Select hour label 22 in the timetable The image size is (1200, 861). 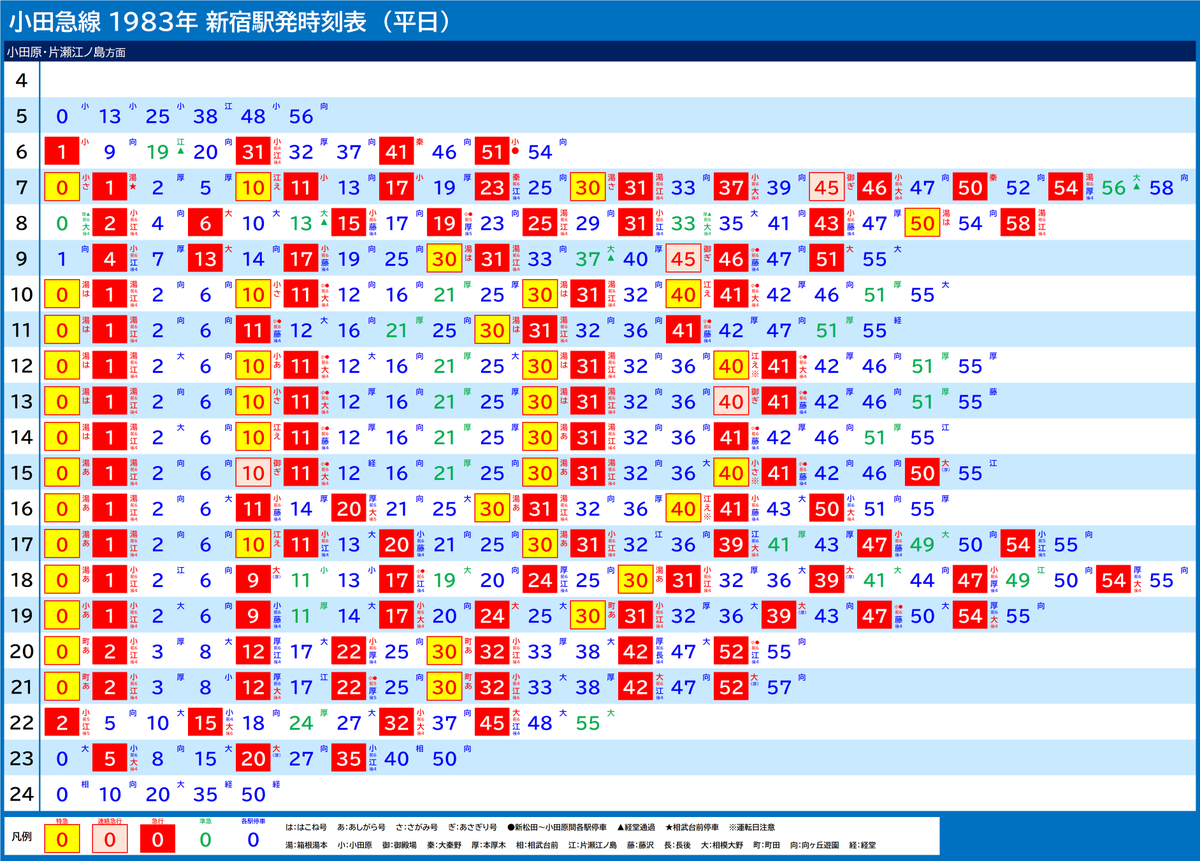coord(21,723)
